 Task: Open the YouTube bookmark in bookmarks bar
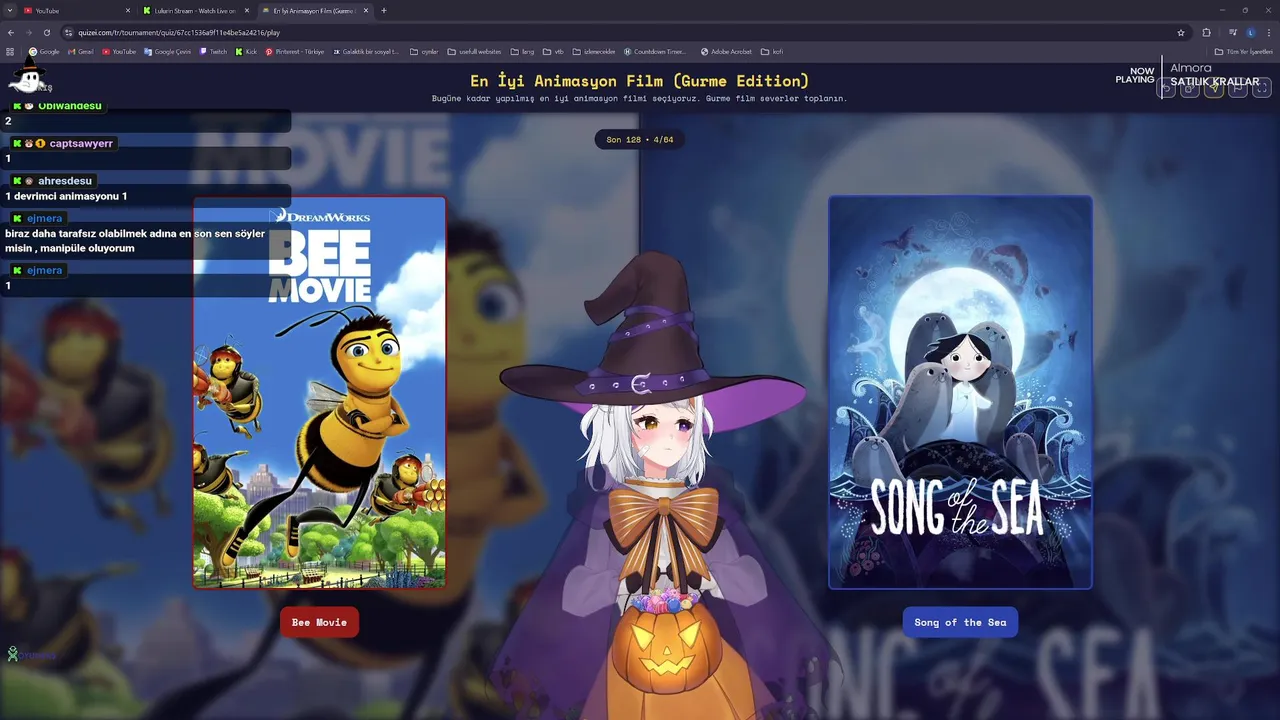(x=119, y=51)
